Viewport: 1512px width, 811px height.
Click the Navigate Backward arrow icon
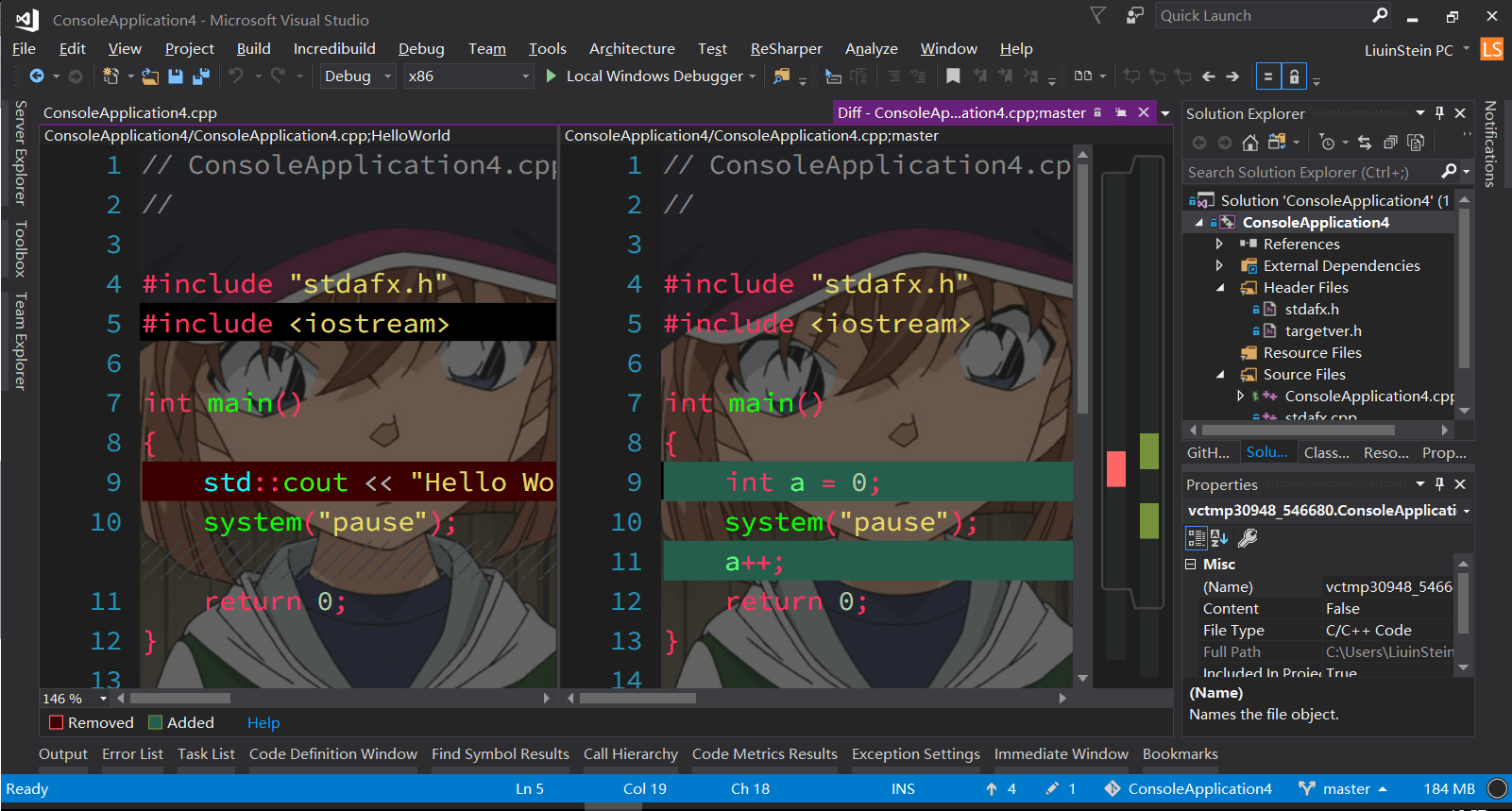pyautogui.click(x=37, y=76)
